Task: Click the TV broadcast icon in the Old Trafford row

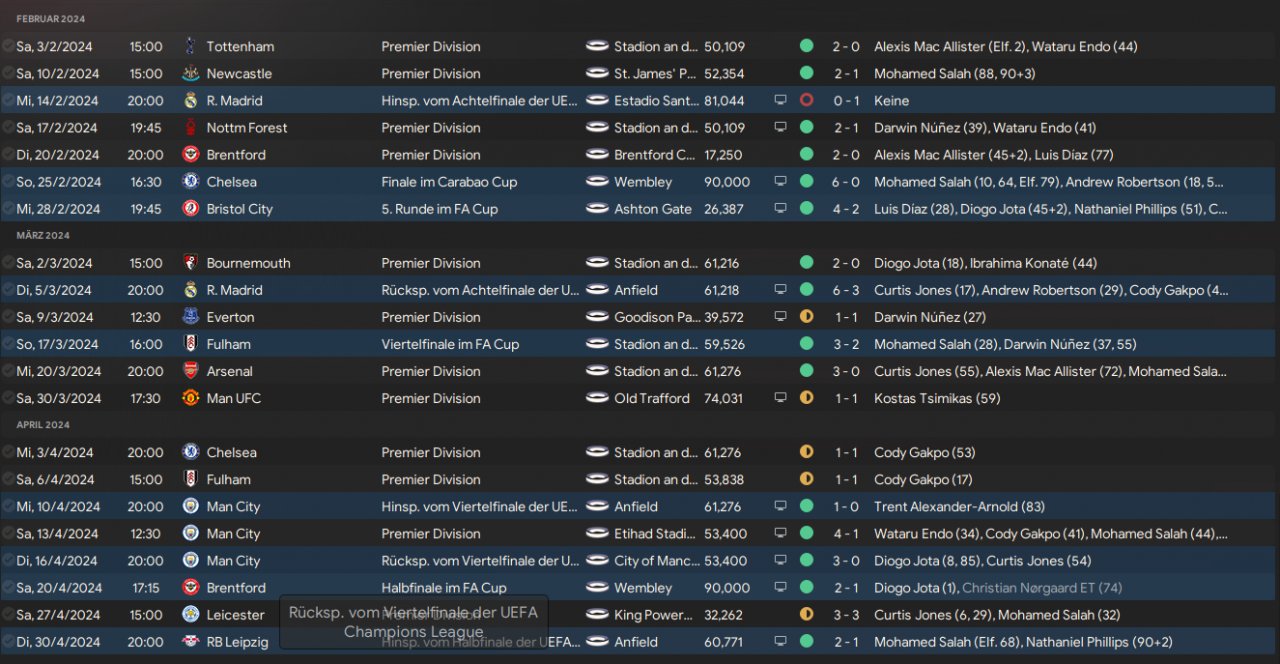Action: (x=780, y=398)
